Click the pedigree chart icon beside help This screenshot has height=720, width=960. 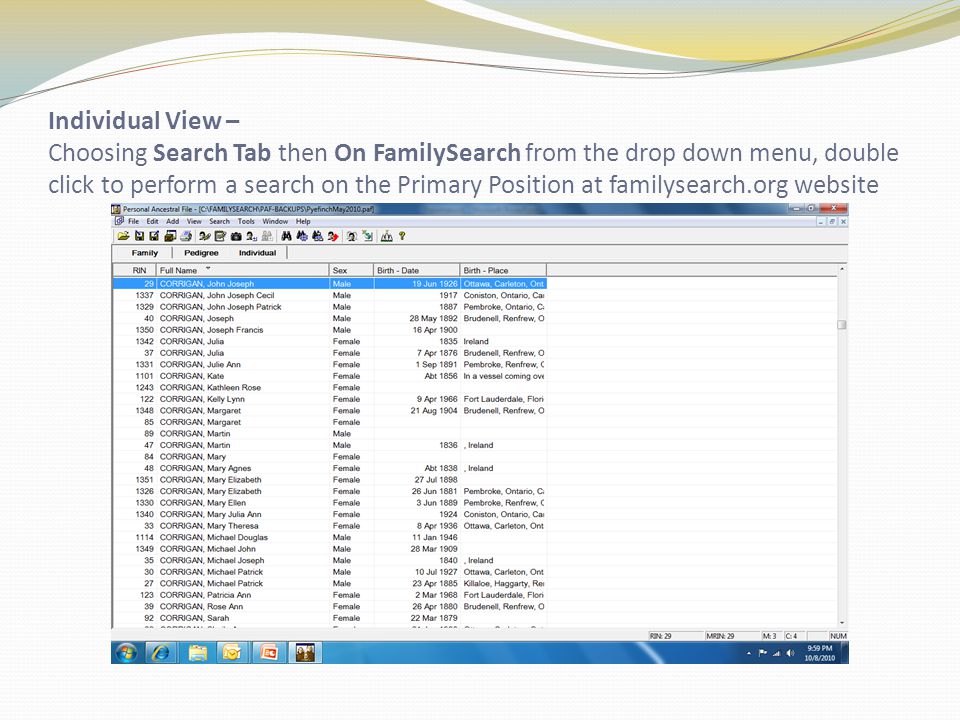[386, 236]
